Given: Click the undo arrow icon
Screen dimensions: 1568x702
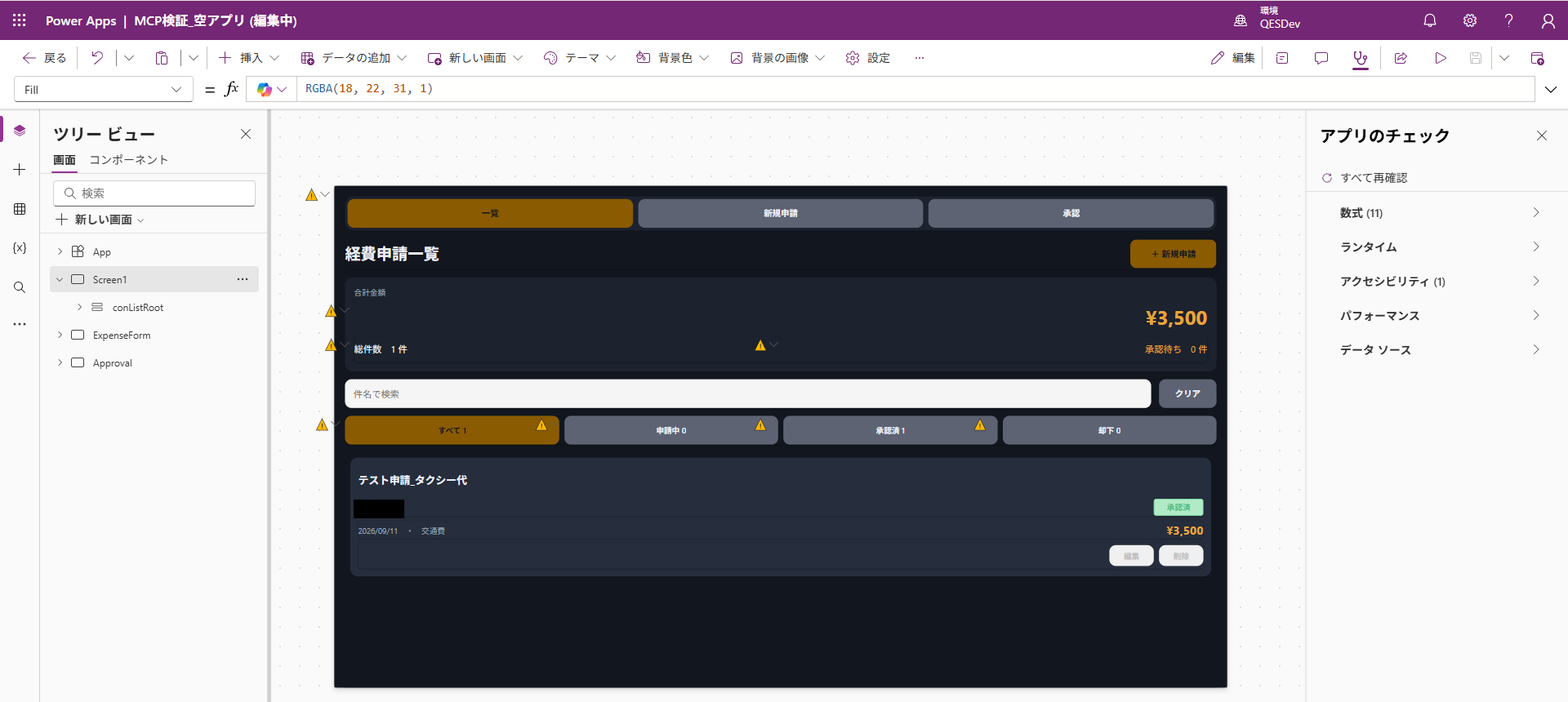Looking at the screenshot, I should tap(97, 58).
